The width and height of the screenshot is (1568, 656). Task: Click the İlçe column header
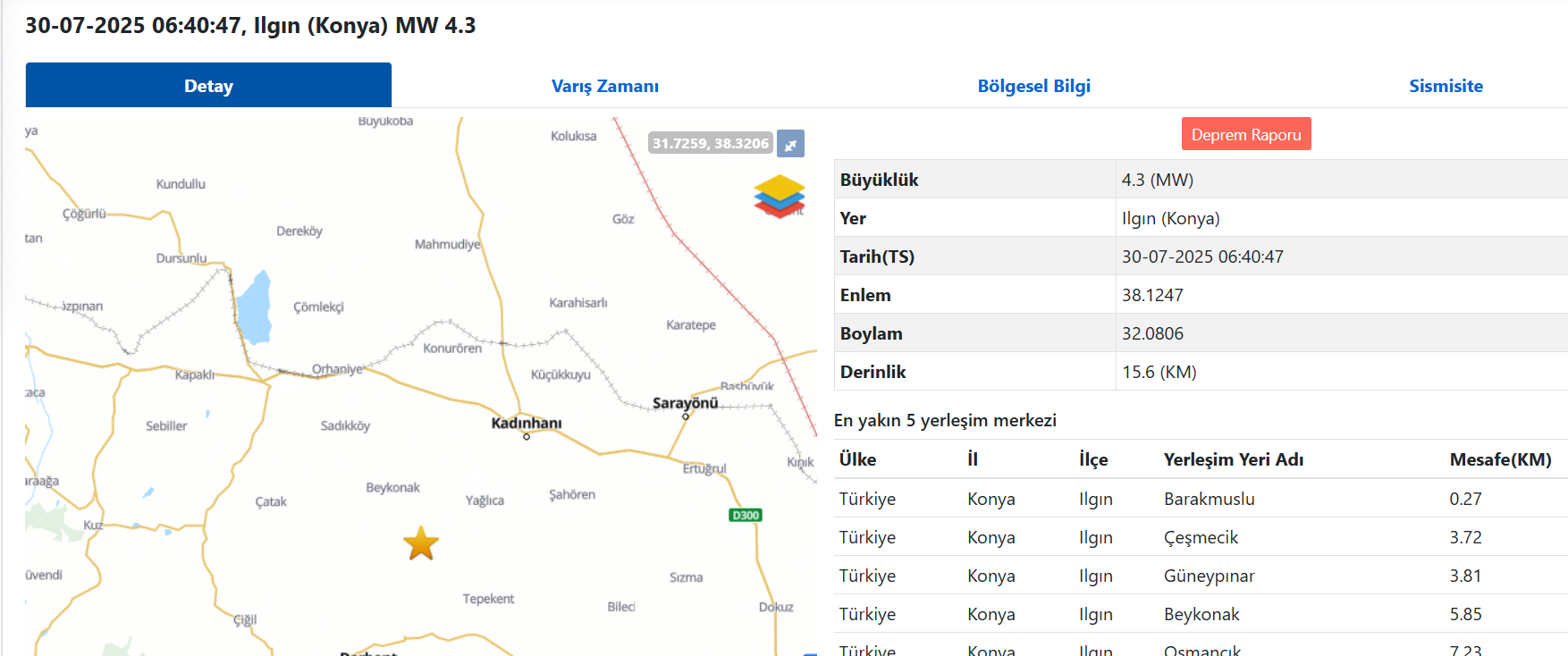click(x=1093, y=459)
